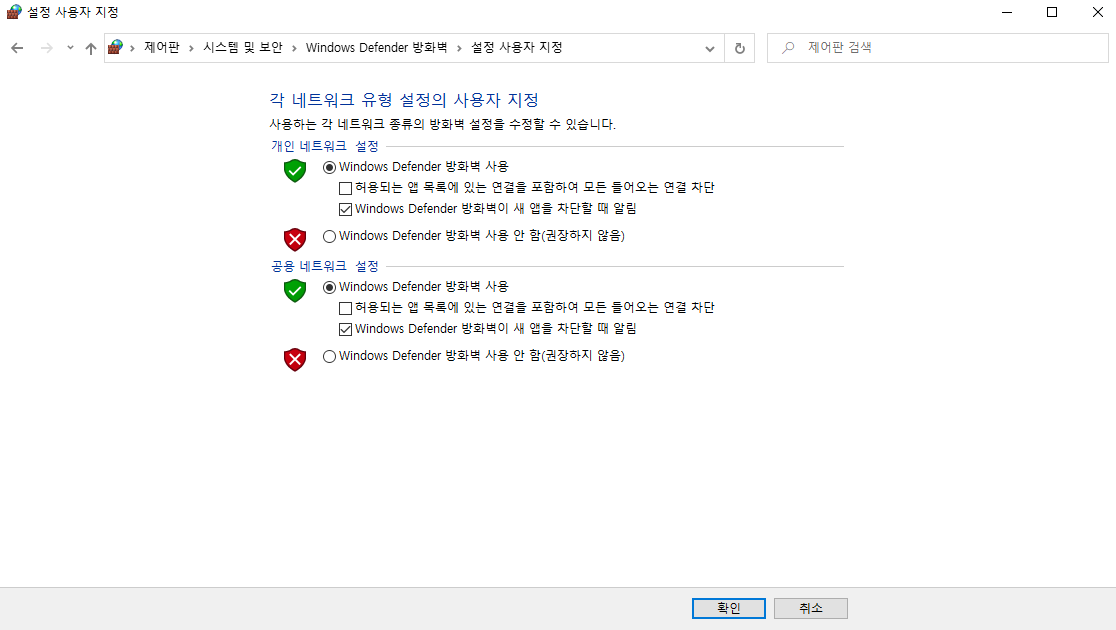Click 개인 네트워크 설정 heading

[x=325, y=146]
